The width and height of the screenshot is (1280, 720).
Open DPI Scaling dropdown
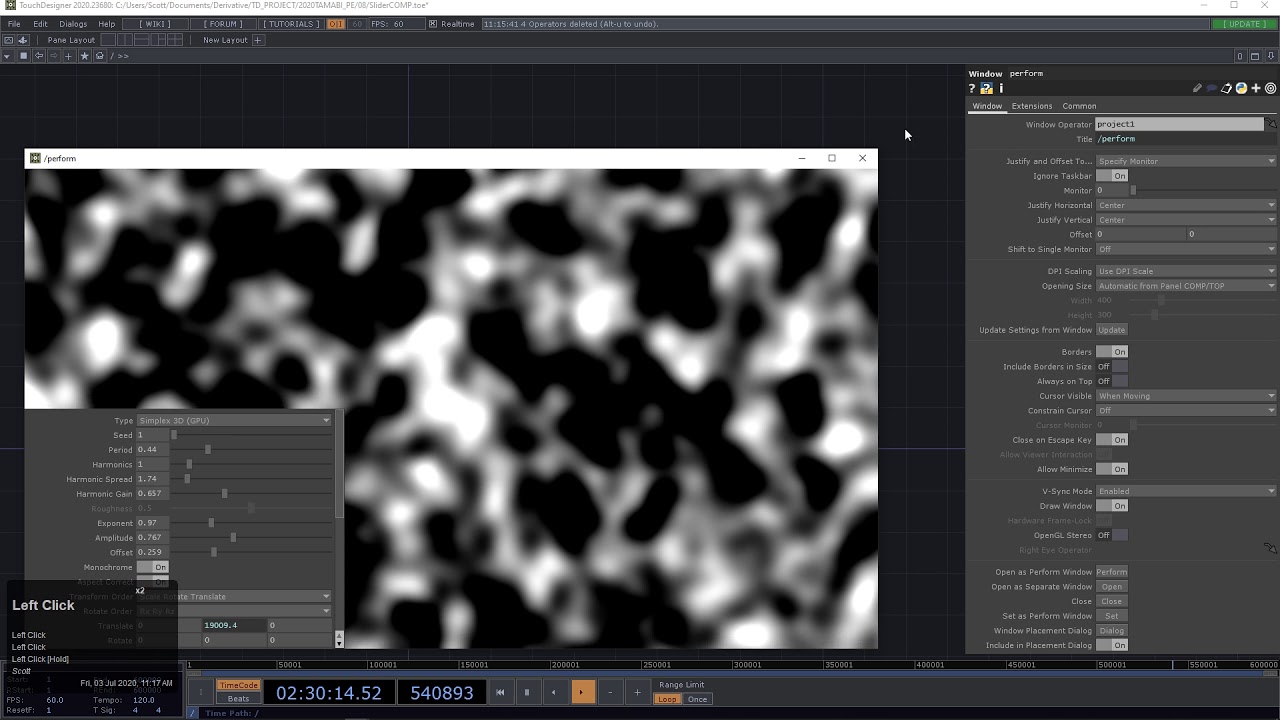tap(1186, 271)
